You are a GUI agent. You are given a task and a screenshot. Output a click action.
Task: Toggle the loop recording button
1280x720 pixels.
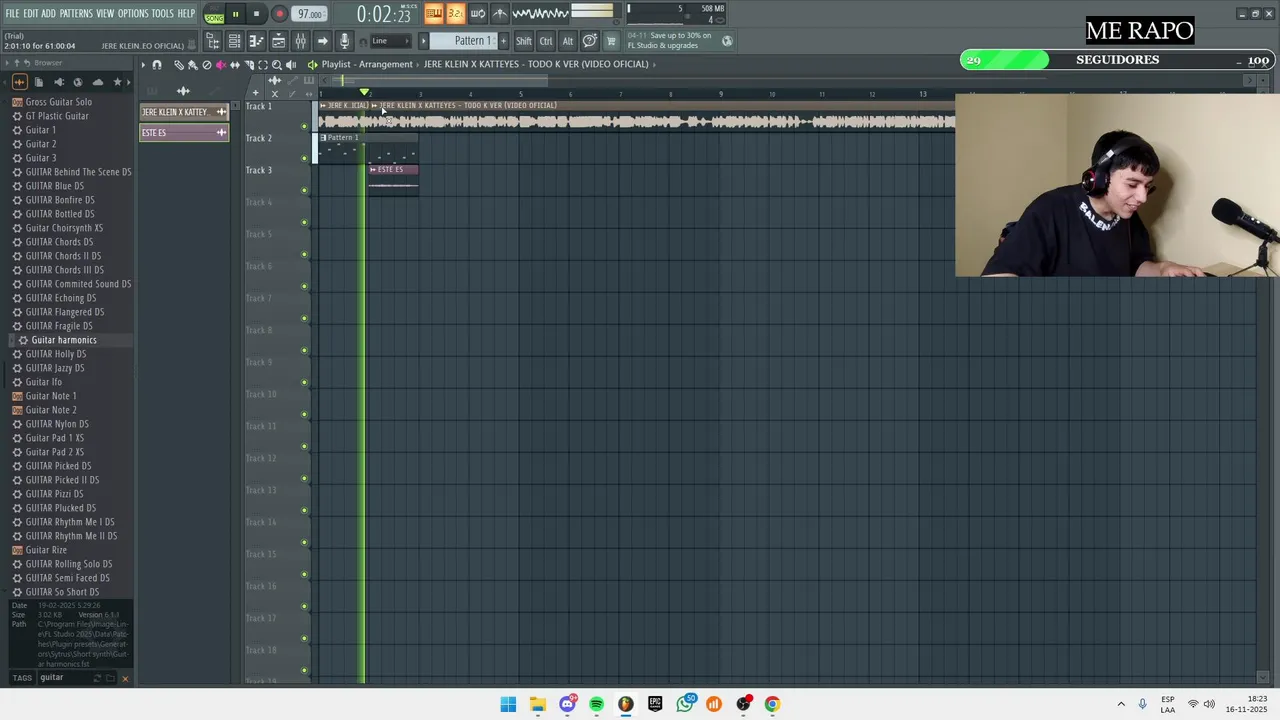coord(478,14)
